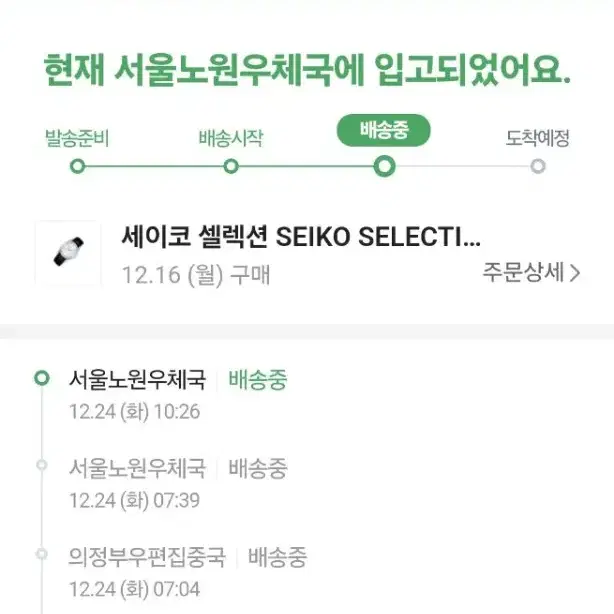Click the 배송시작 step label
Screen dimensions: 614x614
(231, 138)
